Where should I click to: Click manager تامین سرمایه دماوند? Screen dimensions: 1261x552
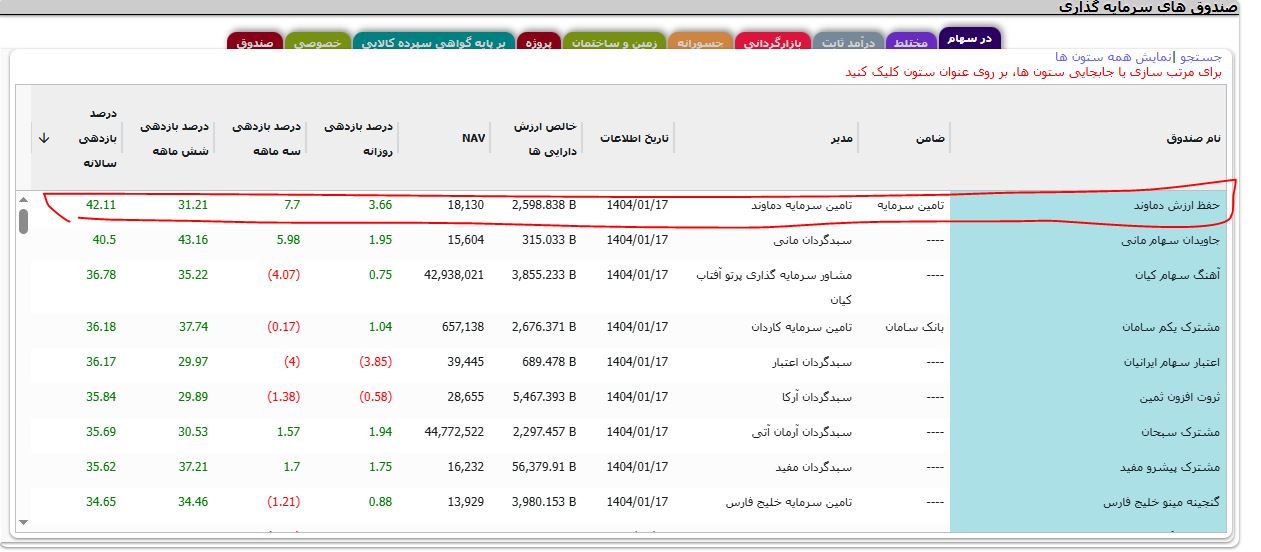pos(802,205)
